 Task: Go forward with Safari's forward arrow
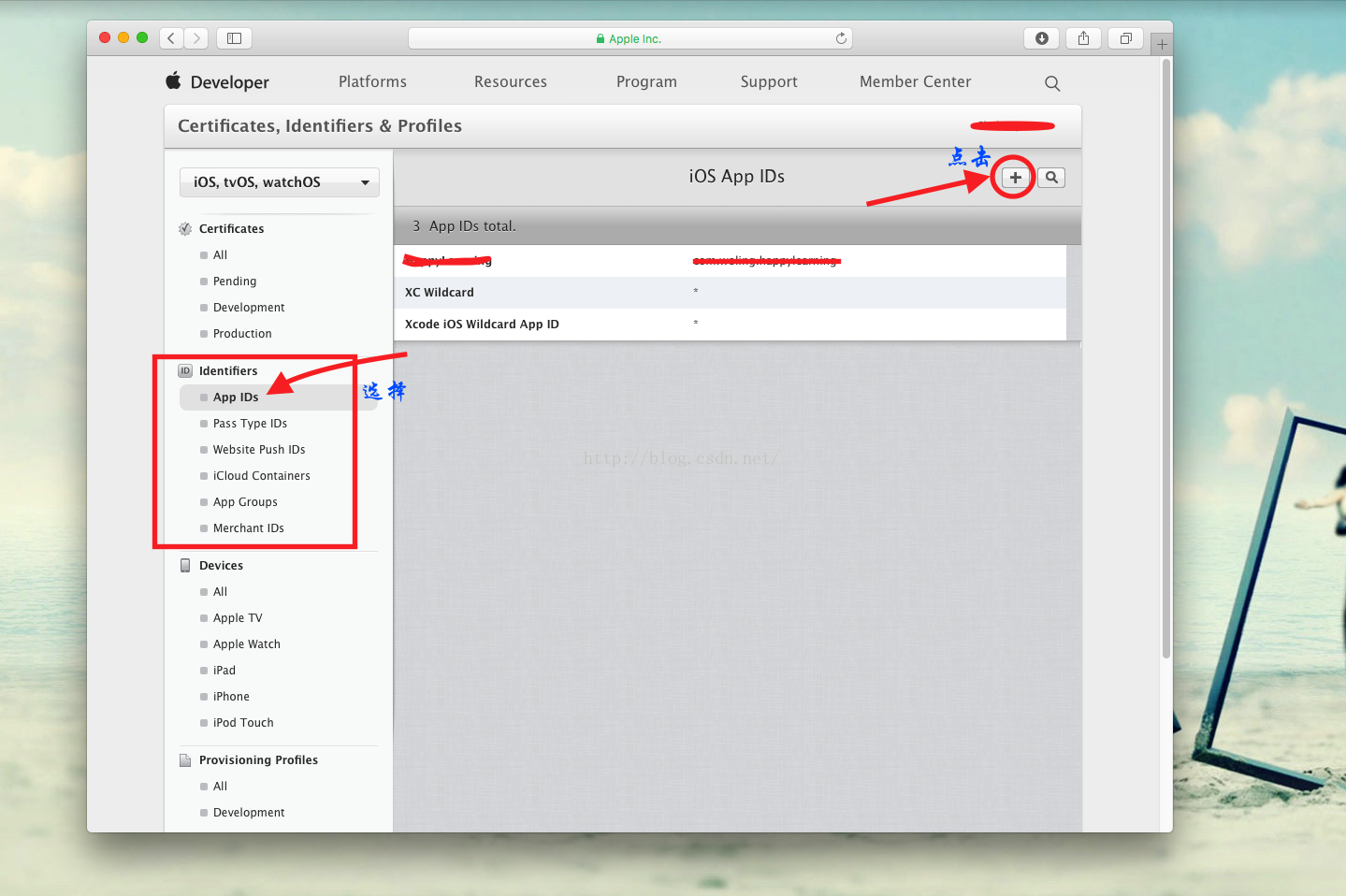click(x=196, y=38)
